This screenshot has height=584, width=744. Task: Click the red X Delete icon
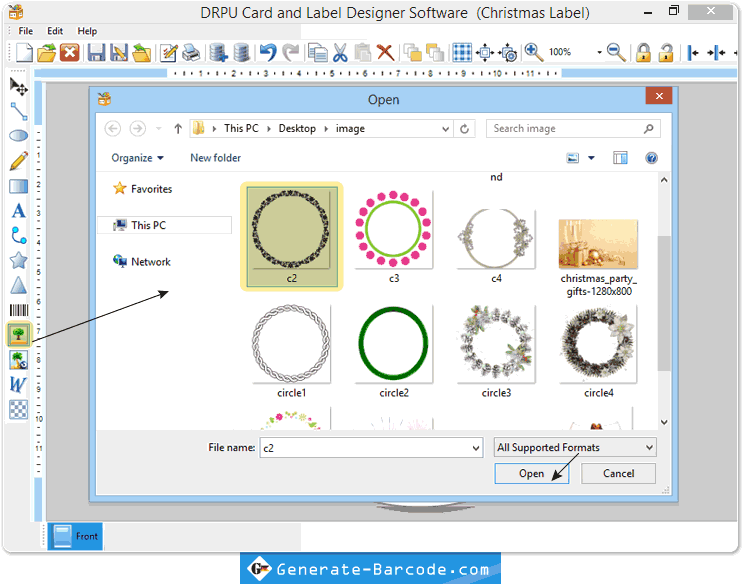click(386, 52)
